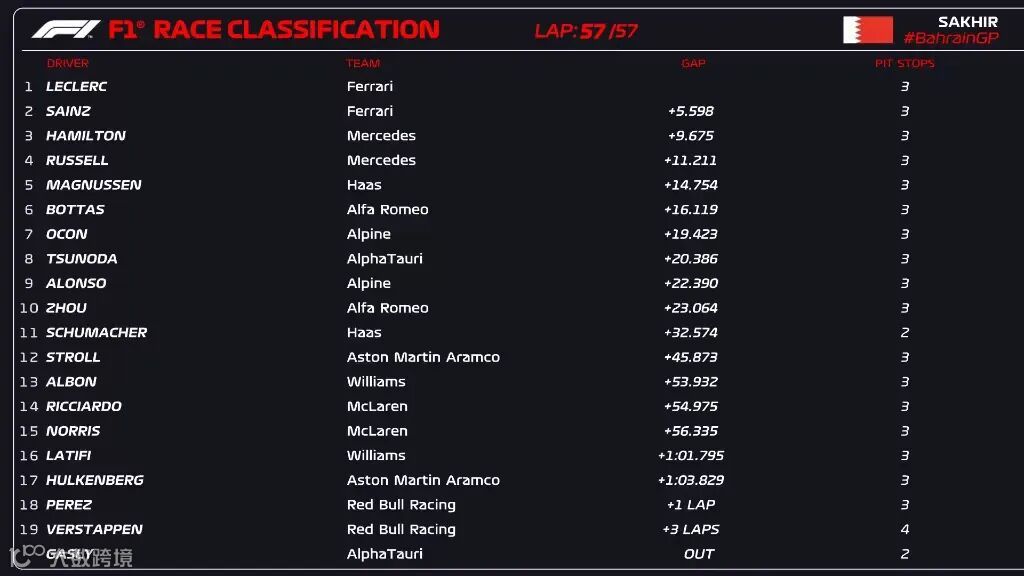Select the Red Bull Racing team for PEREZ
Viewport: 1024px width, 576px height.
[401, 505]
